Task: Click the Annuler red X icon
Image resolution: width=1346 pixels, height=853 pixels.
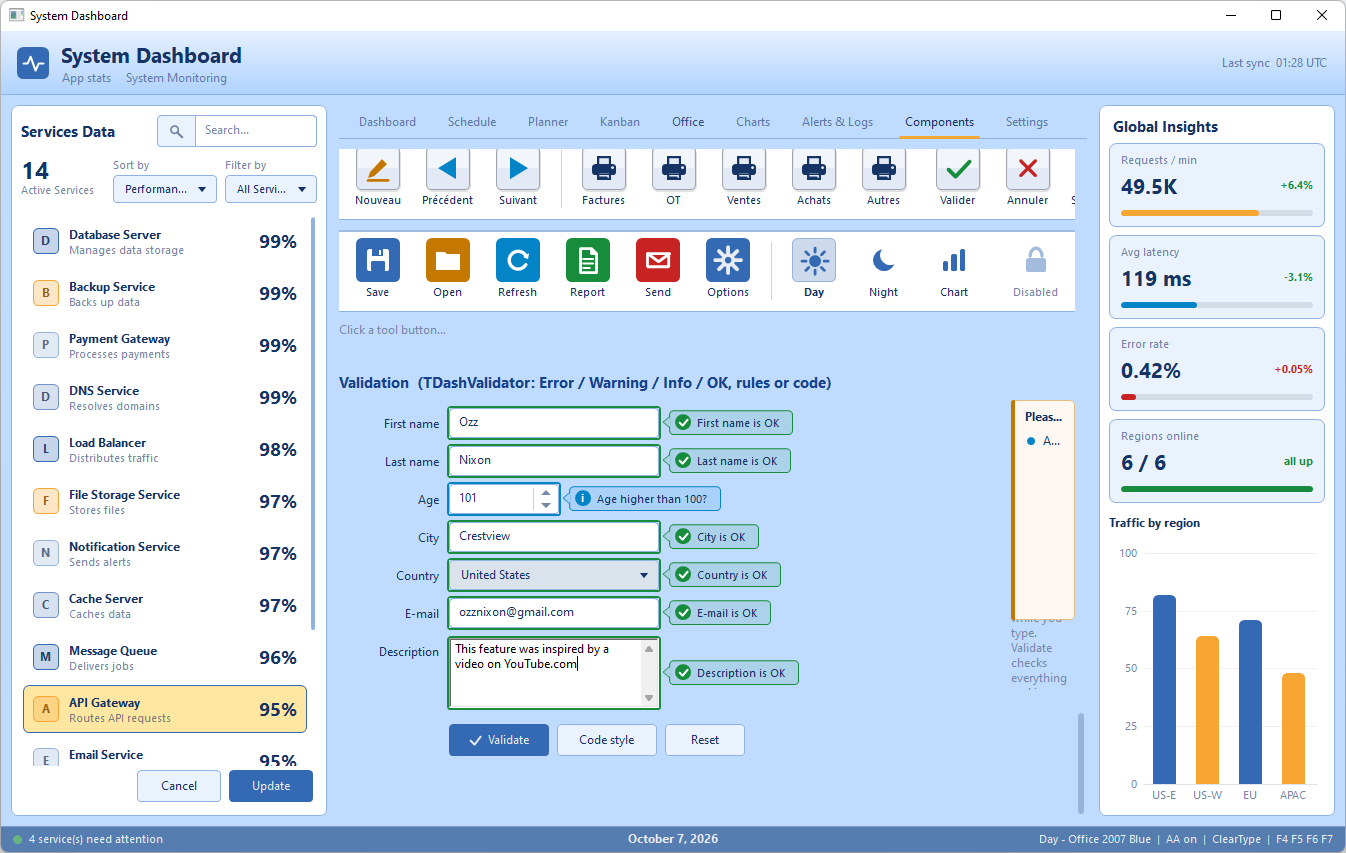Action: (1028, 168)
